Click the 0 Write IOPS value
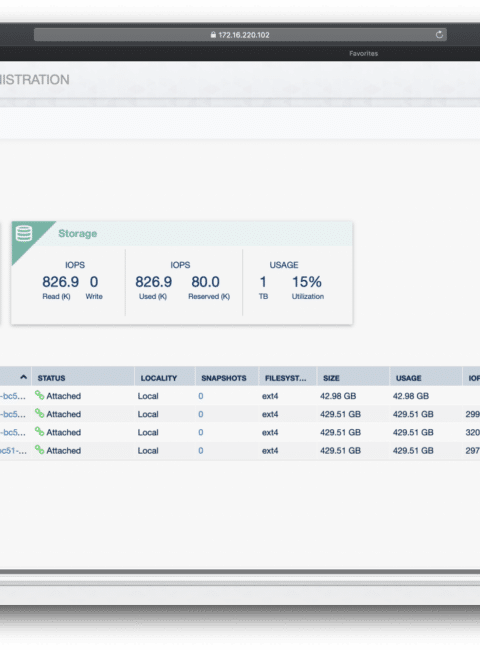The height and width of the screenshot is (650, 480). coord(94,282)
